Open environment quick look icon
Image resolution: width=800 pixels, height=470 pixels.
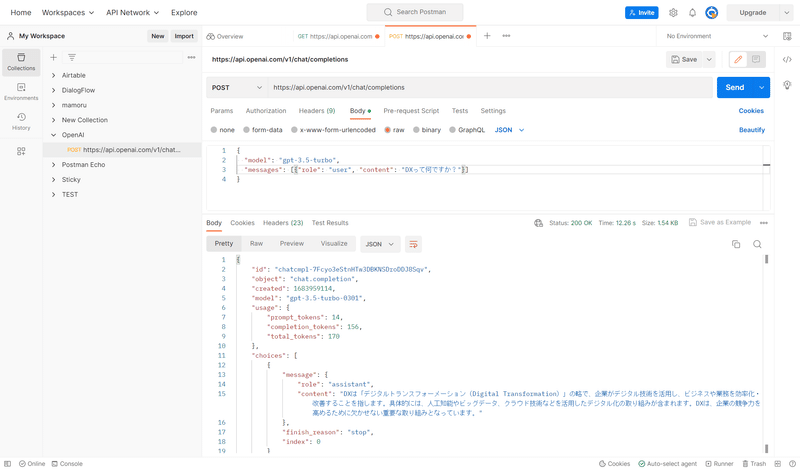click(787, 36)
